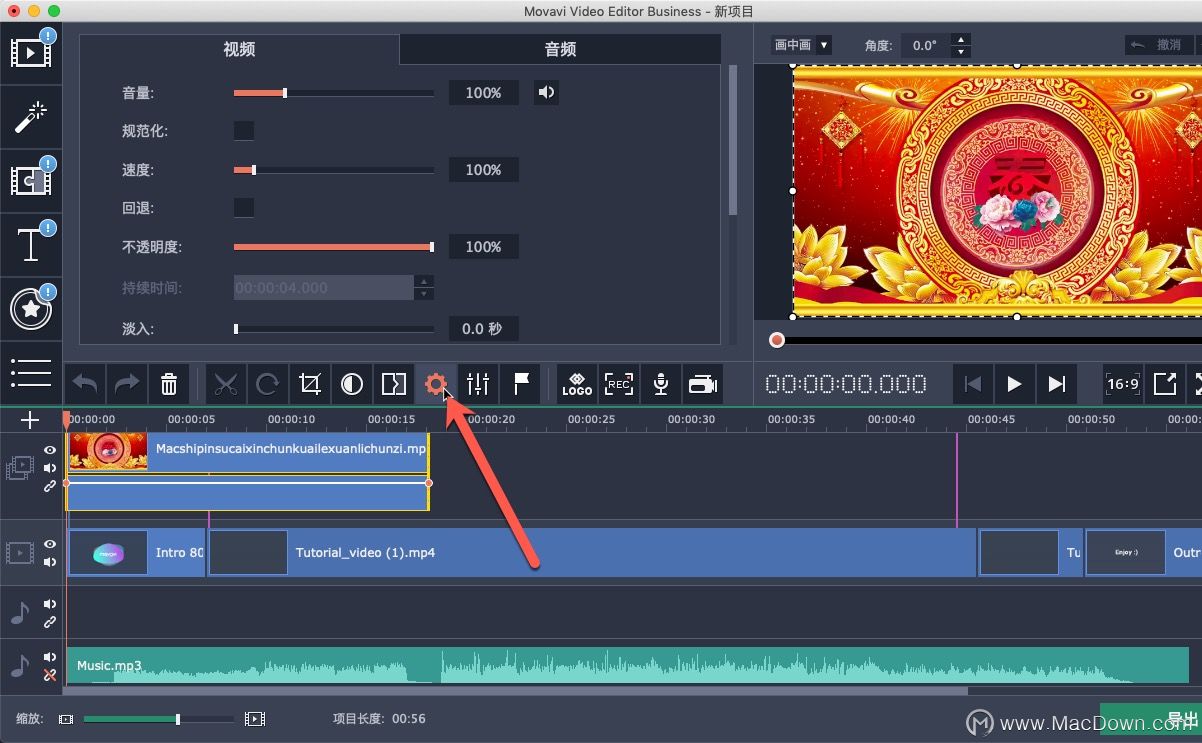Detach the preview window
Image resolution: width=1202 pixels, height=743 pixels.
tap(1165, 384)
